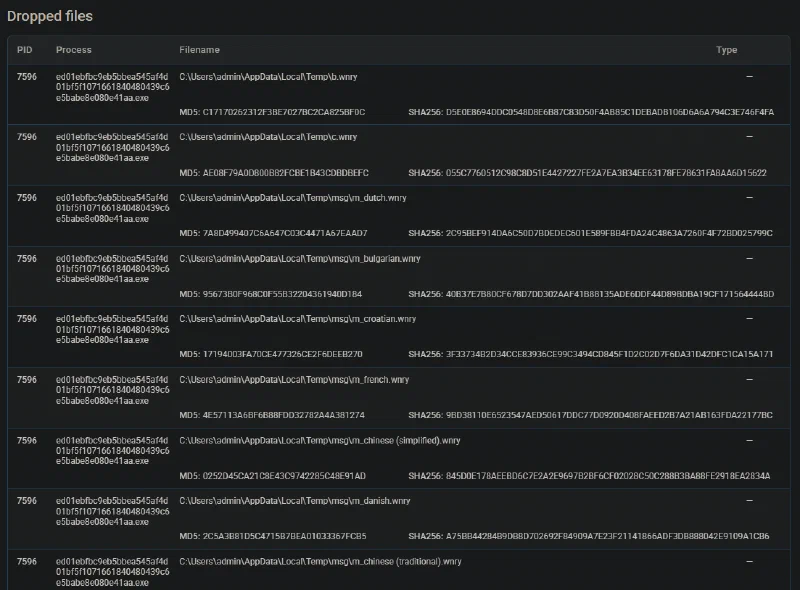Viewport: 800px width, 590px height.
Task: Click the type dash in the m_french.wnry row
Action: 749,380
